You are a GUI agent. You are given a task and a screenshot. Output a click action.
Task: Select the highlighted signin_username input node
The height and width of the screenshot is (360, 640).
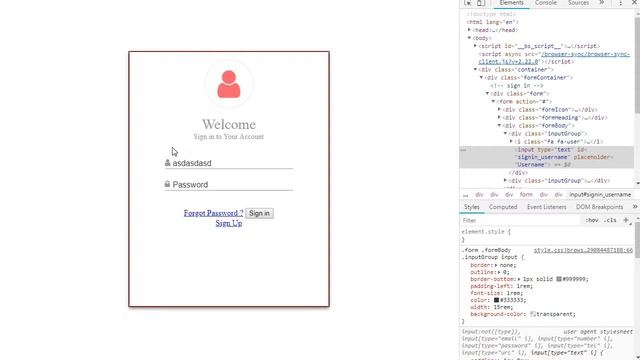[547, 157]
